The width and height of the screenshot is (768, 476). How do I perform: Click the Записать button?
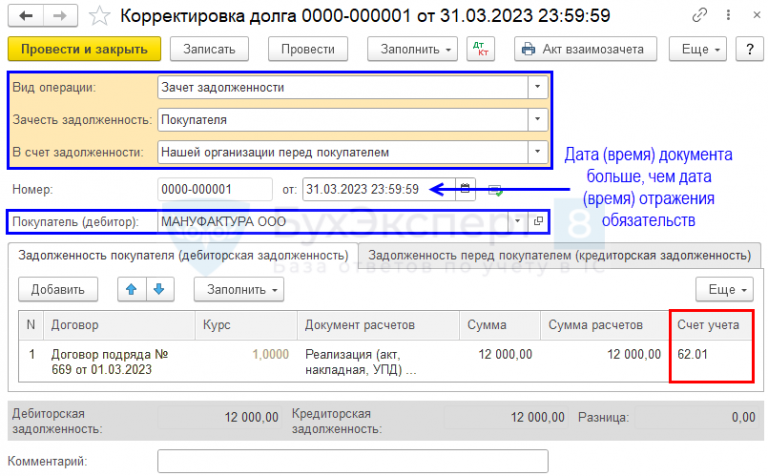(209, 49)
